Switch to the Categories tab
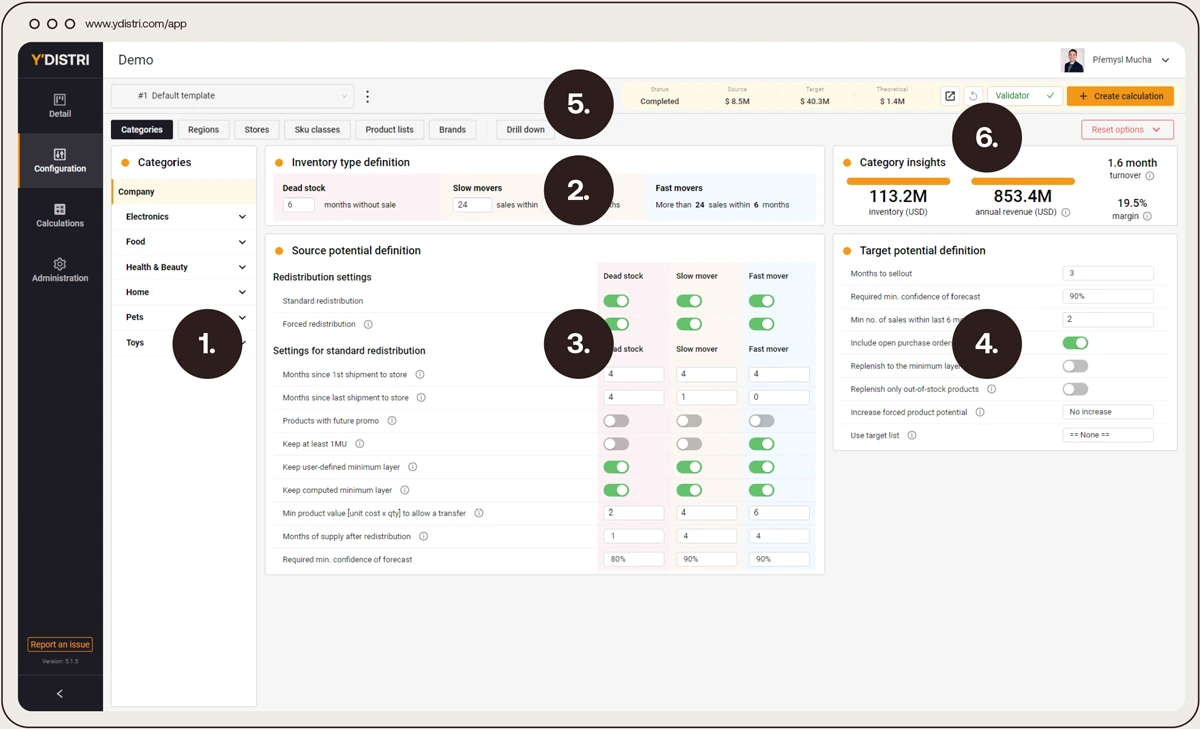Image resolution: width=1200 pixels, height=729 pixels. click(142, 130)
